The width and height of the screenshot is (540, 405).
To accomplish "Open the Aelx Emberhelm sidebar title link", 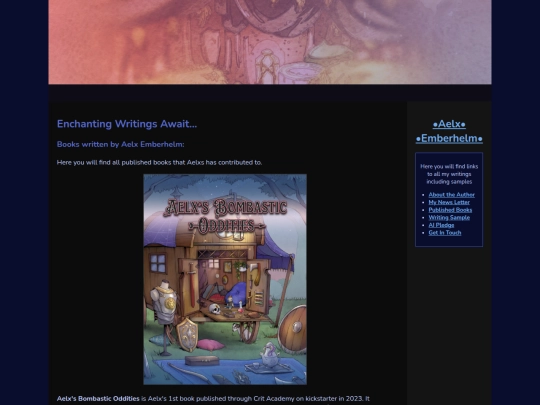I will click(449, 131).
